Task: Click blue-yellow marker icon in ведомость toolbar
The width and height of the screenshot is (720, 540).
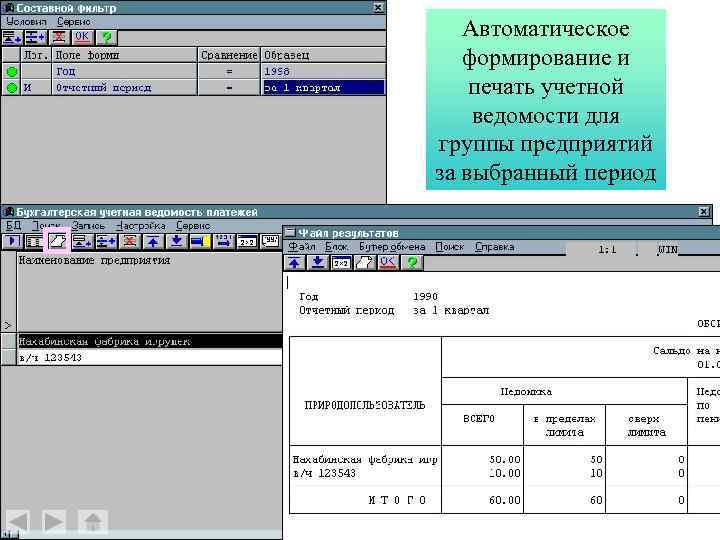Action: point(200,241)
